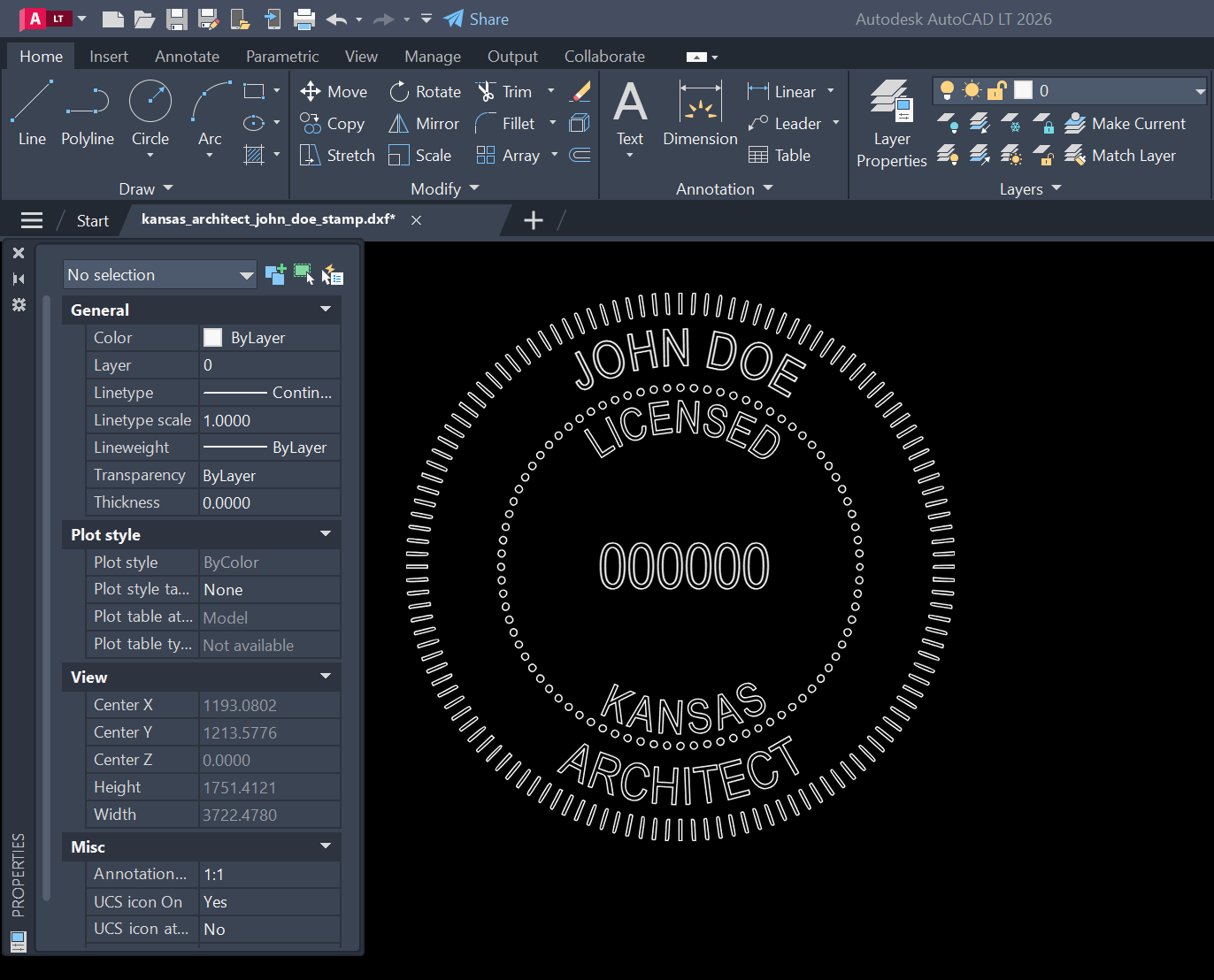Switch to the View tab
This screenshot has height=980, width=1214.
tap(361, 56)
